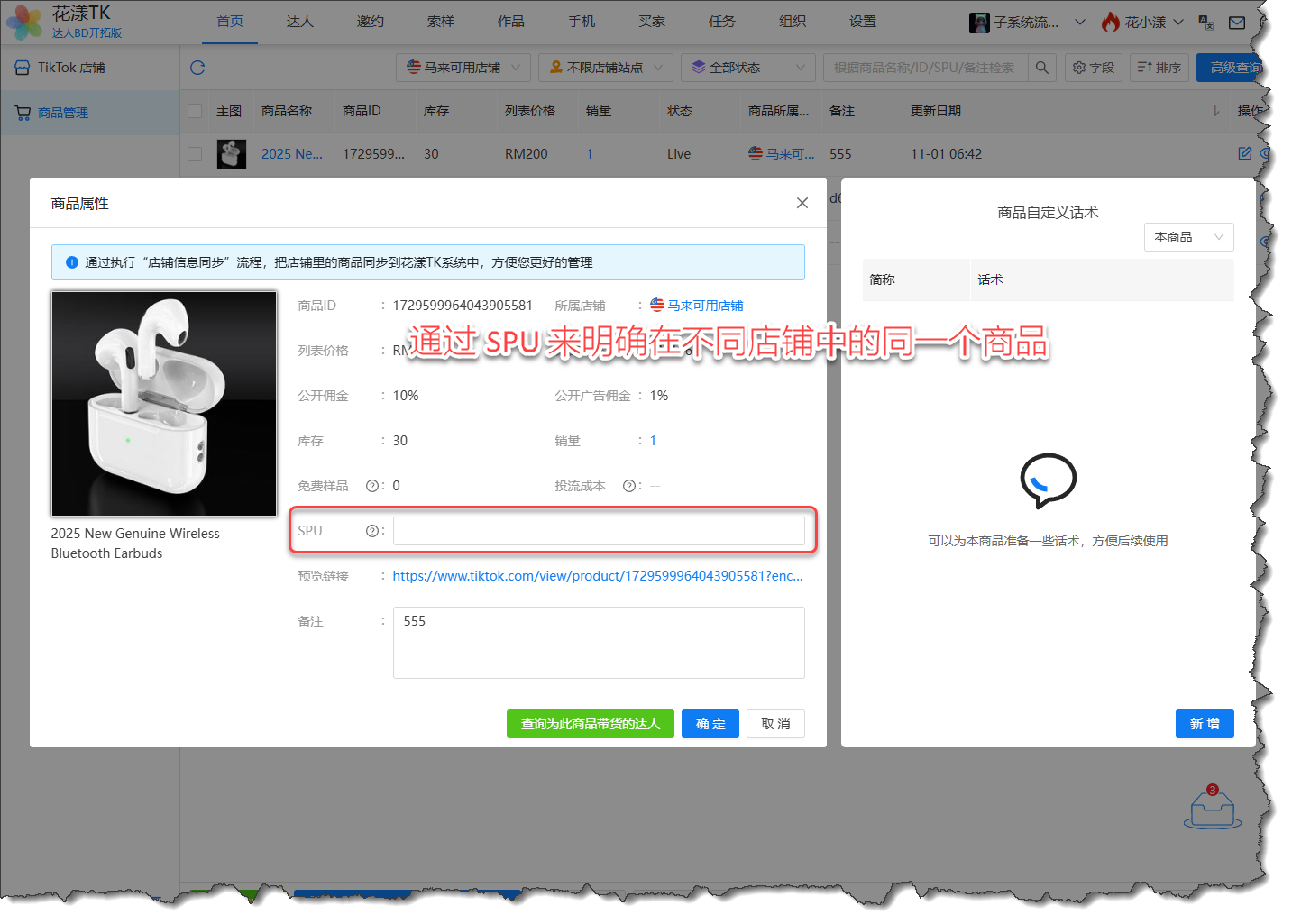Expand the 马来可用店铺 store dropdown
This screenshot has height=924, width=1292.
click(463, 68)
